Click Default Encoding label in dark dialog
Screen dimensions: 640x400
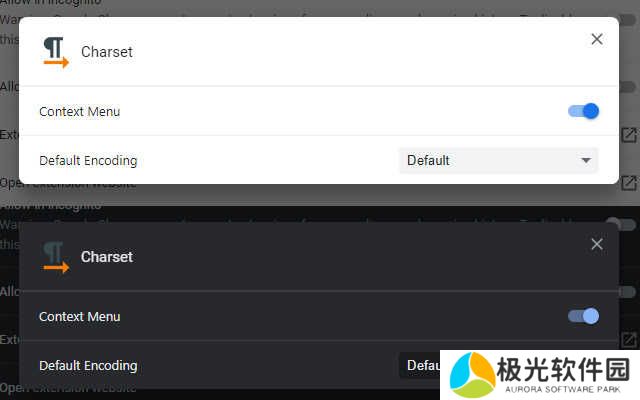pos(88,365)
